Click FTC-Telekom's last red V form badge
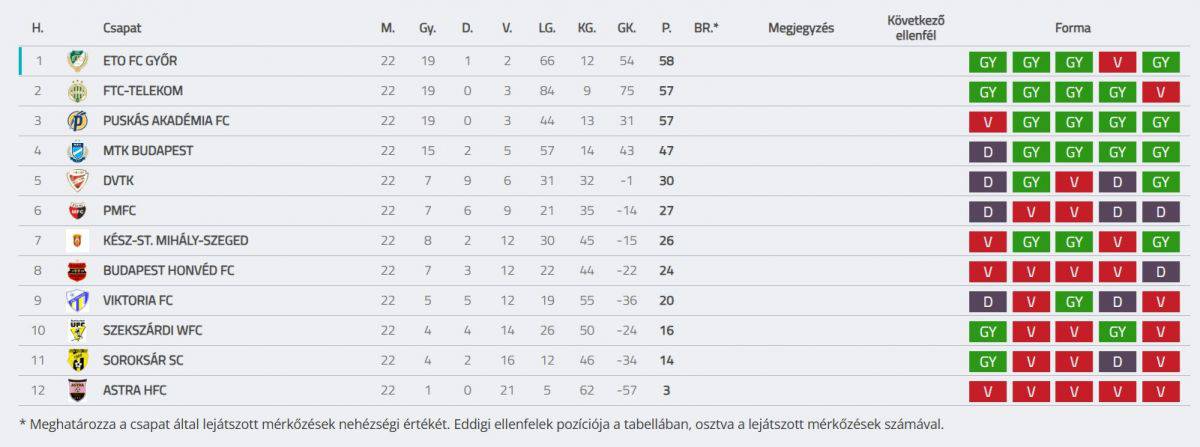This screenshot has width=1200, height=447. (1160, 91)
